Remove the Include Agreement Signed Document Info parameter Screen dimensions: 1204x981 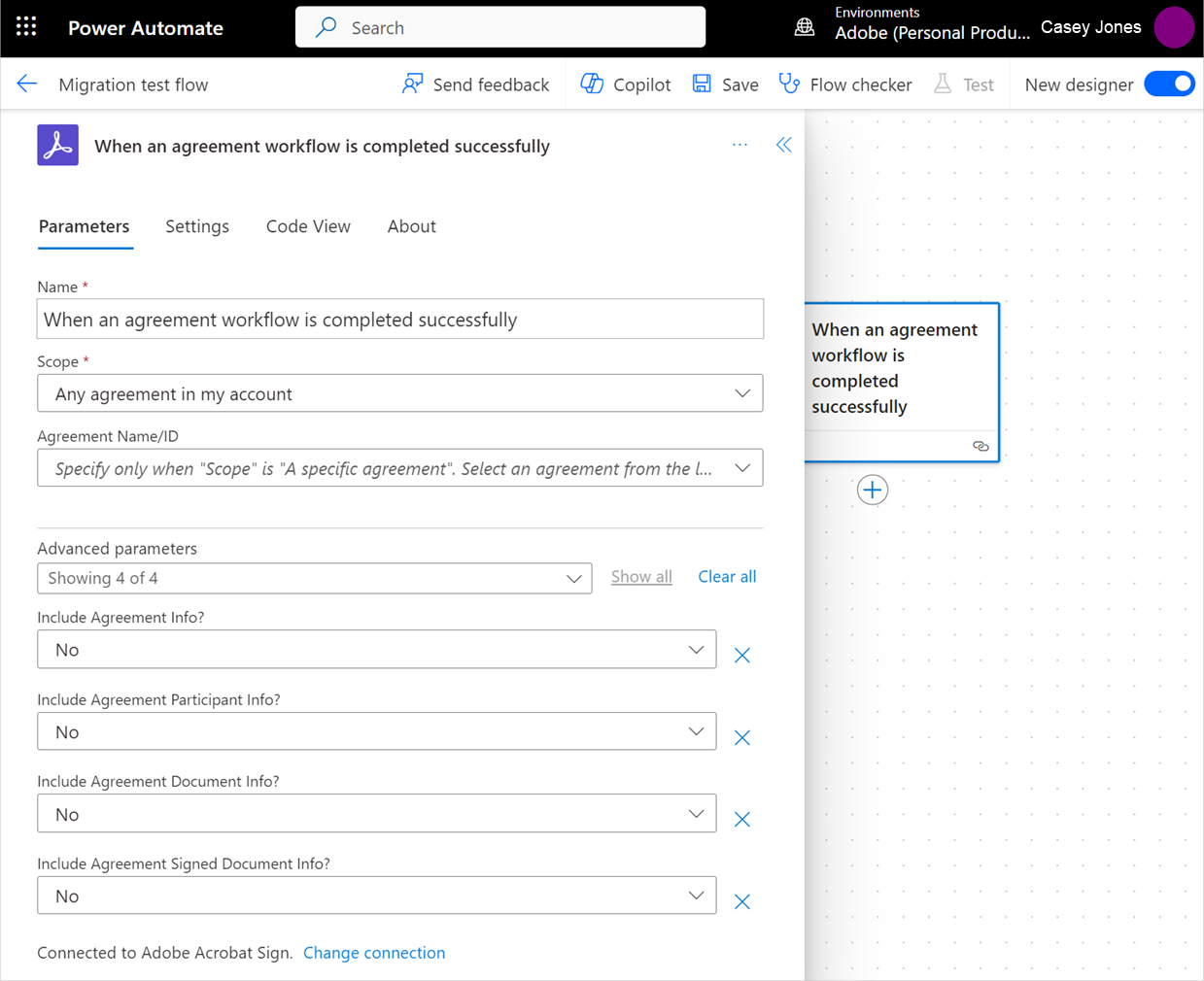point(741,900)
